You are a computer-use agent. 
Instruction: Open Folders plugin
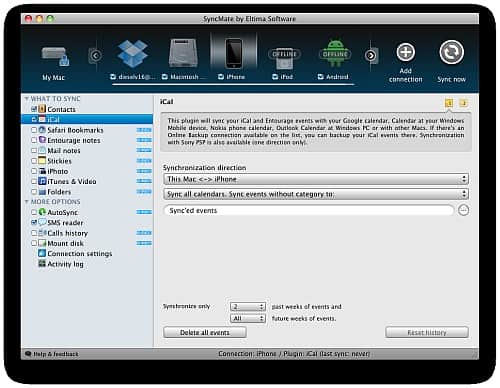click(59, 192)
